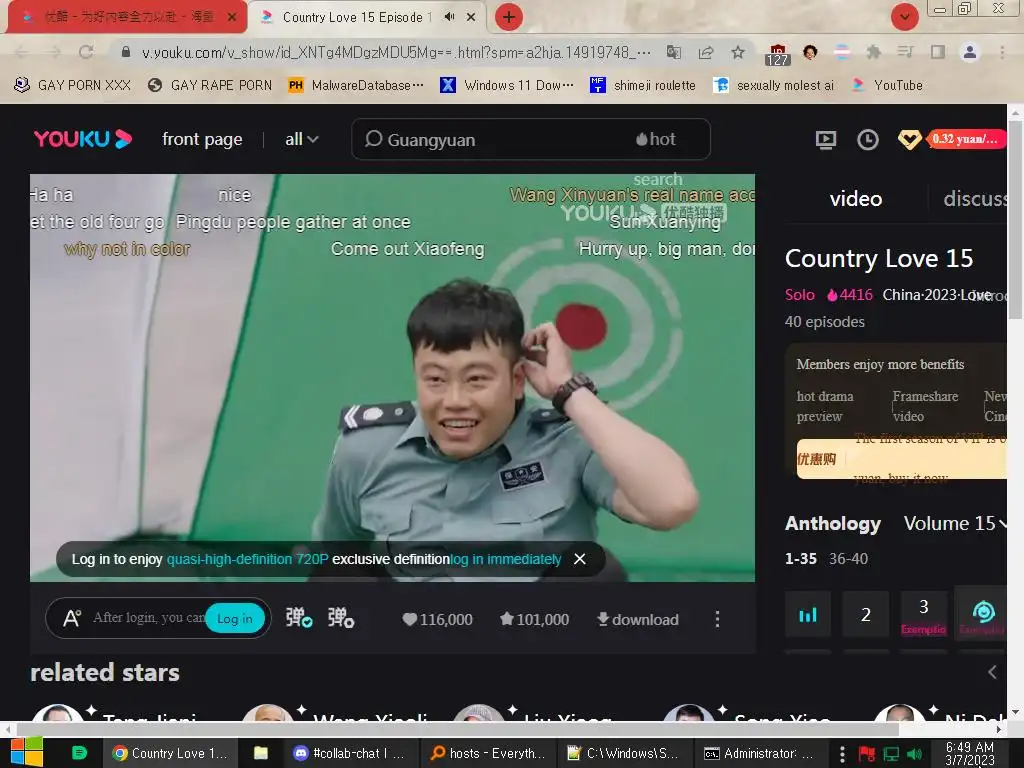Open Windows 11 Dow... bookmark
This screenshot has width=1024, height=768.
click(x=507, y=85)
